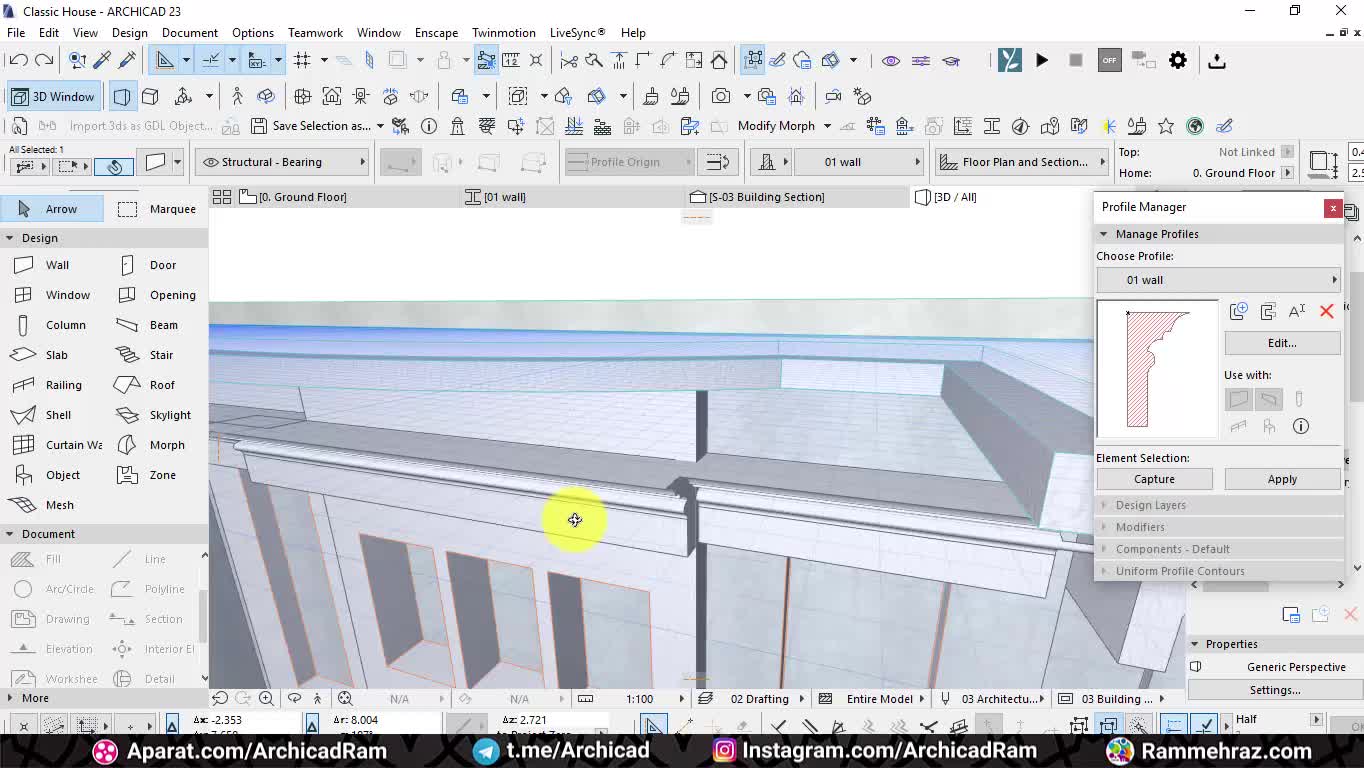Screen dimensions: 1364x768
Task: Click the Capture button
Action: pyautogui.click(x=1154, y=479)
